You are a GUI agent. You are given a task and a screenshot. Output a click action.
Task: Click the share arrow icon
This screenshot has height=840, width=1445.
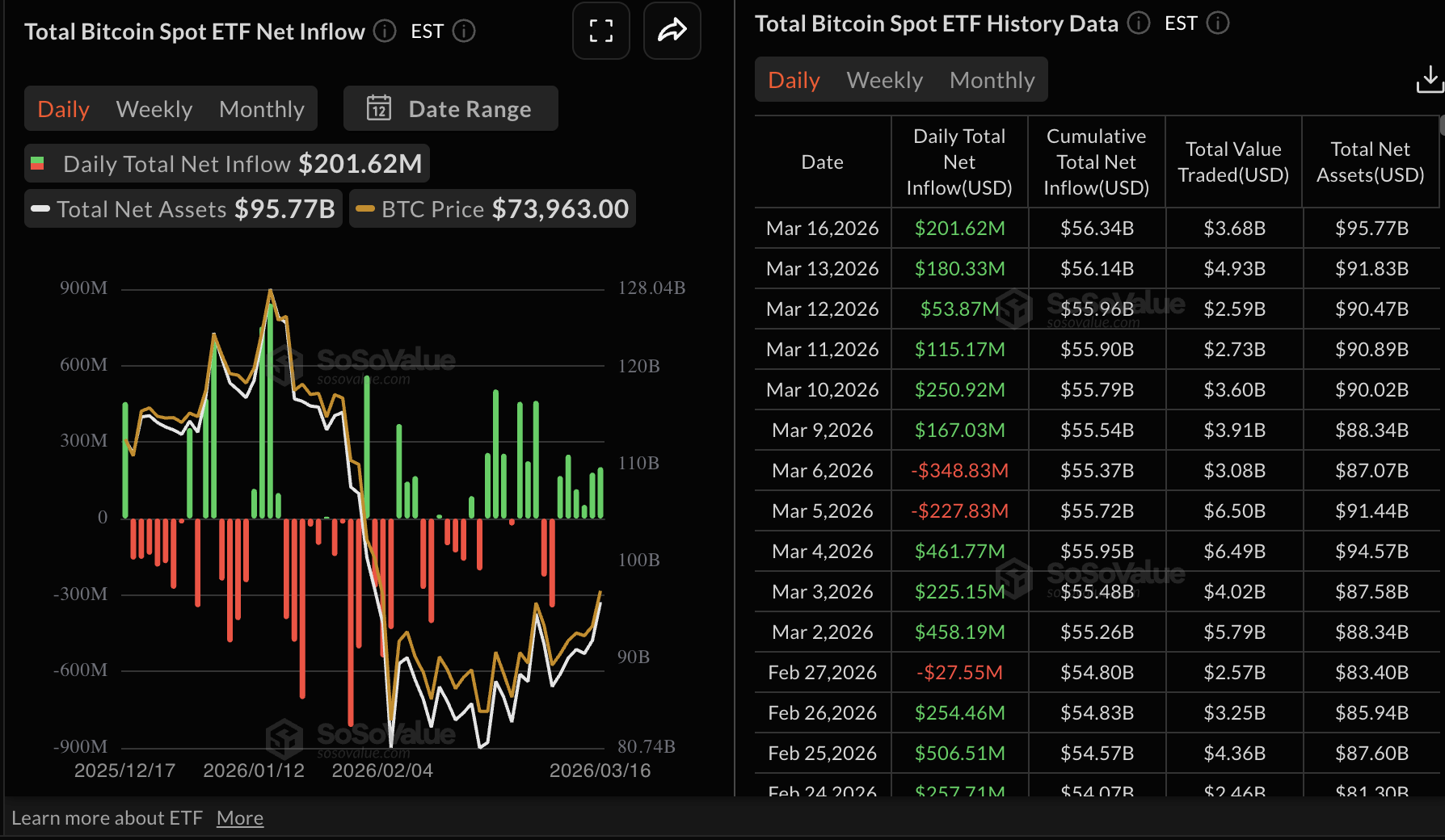click(672, 31)
